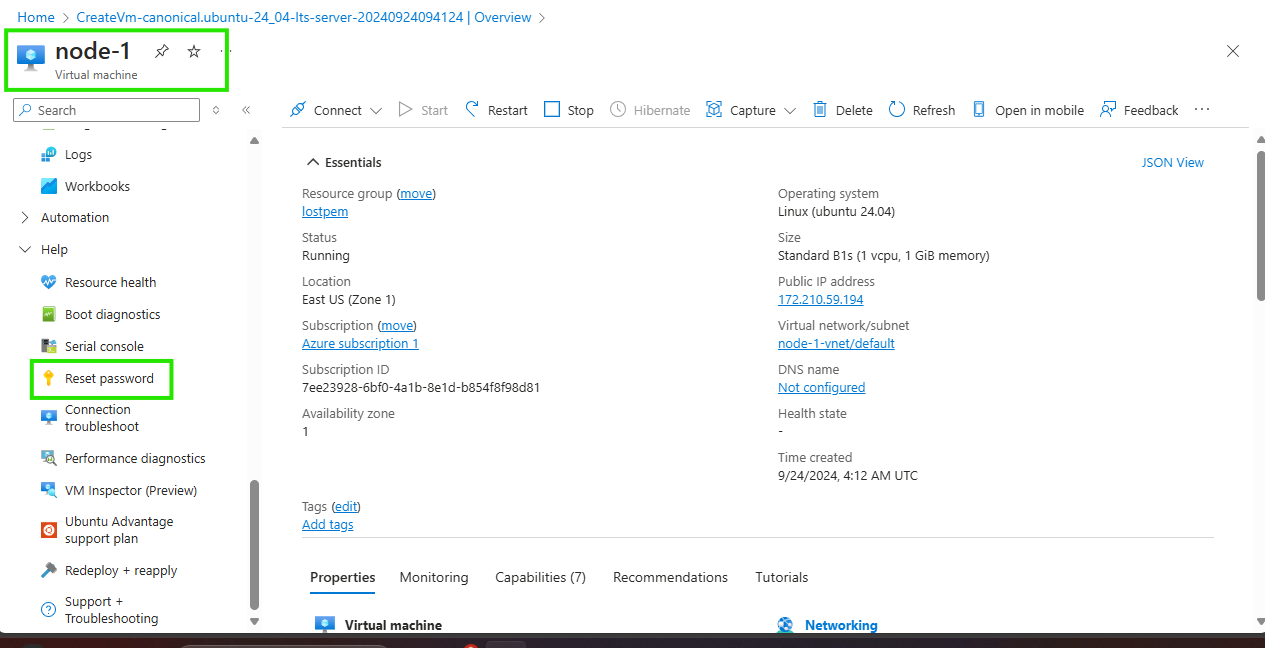Open Serial console from sidebar
The width and height of the screenshot is (1265, 648).
click(104, 346)
